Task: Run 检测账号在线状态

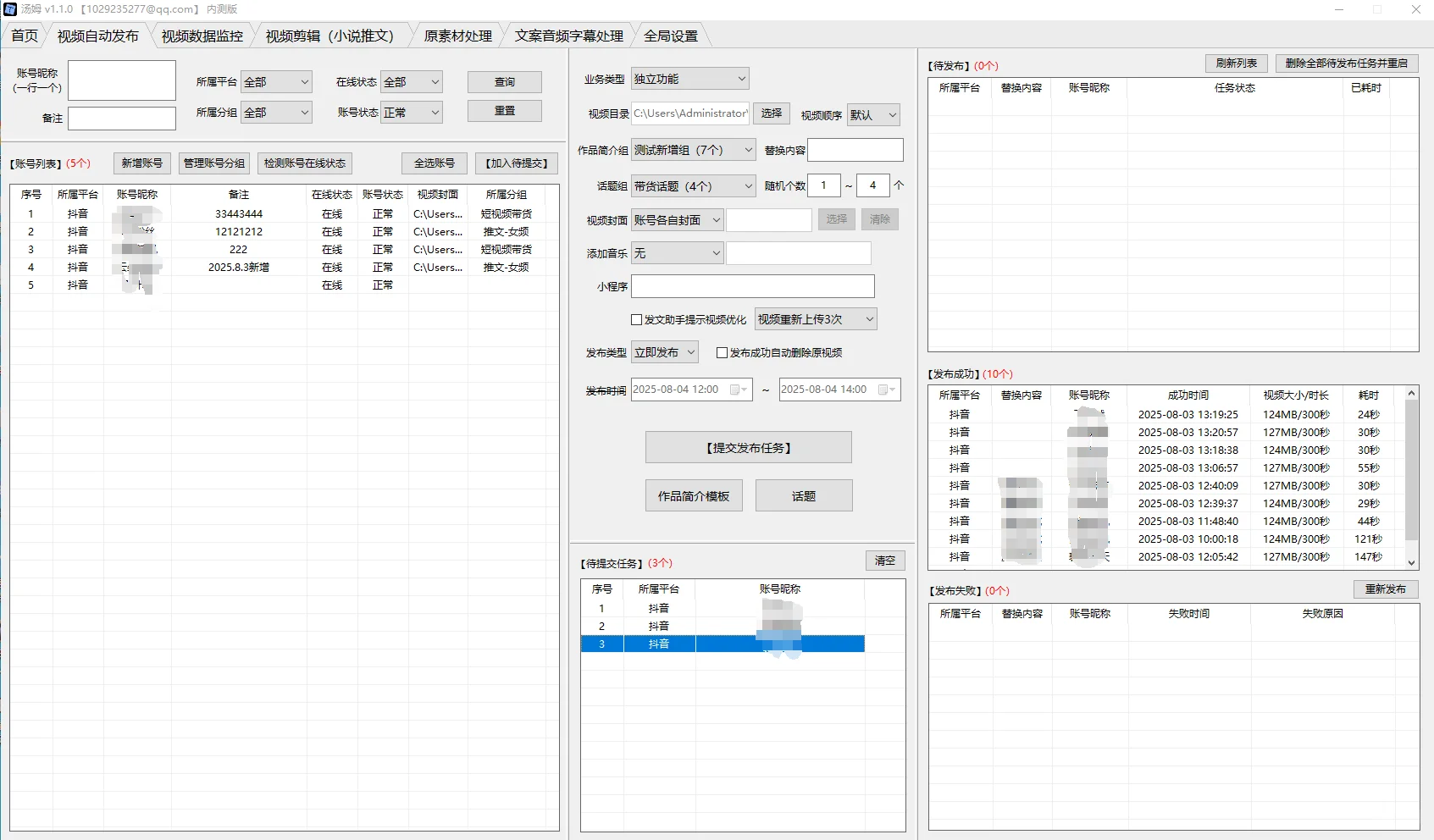Action: tap(305, 163)
